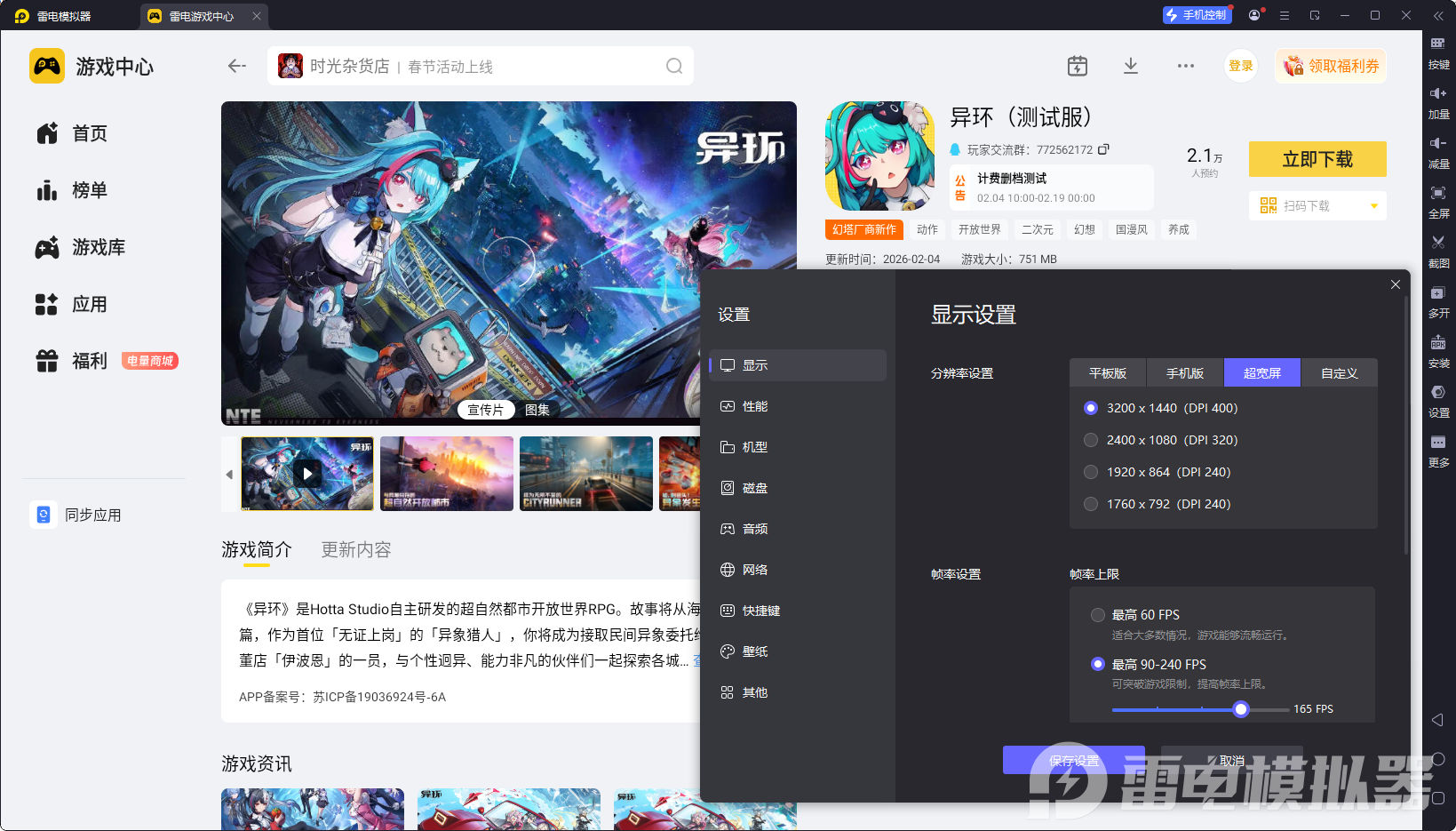Click the search field 时光杂货店
This screenshot has width=1456, height=831.
coord(481,66)
